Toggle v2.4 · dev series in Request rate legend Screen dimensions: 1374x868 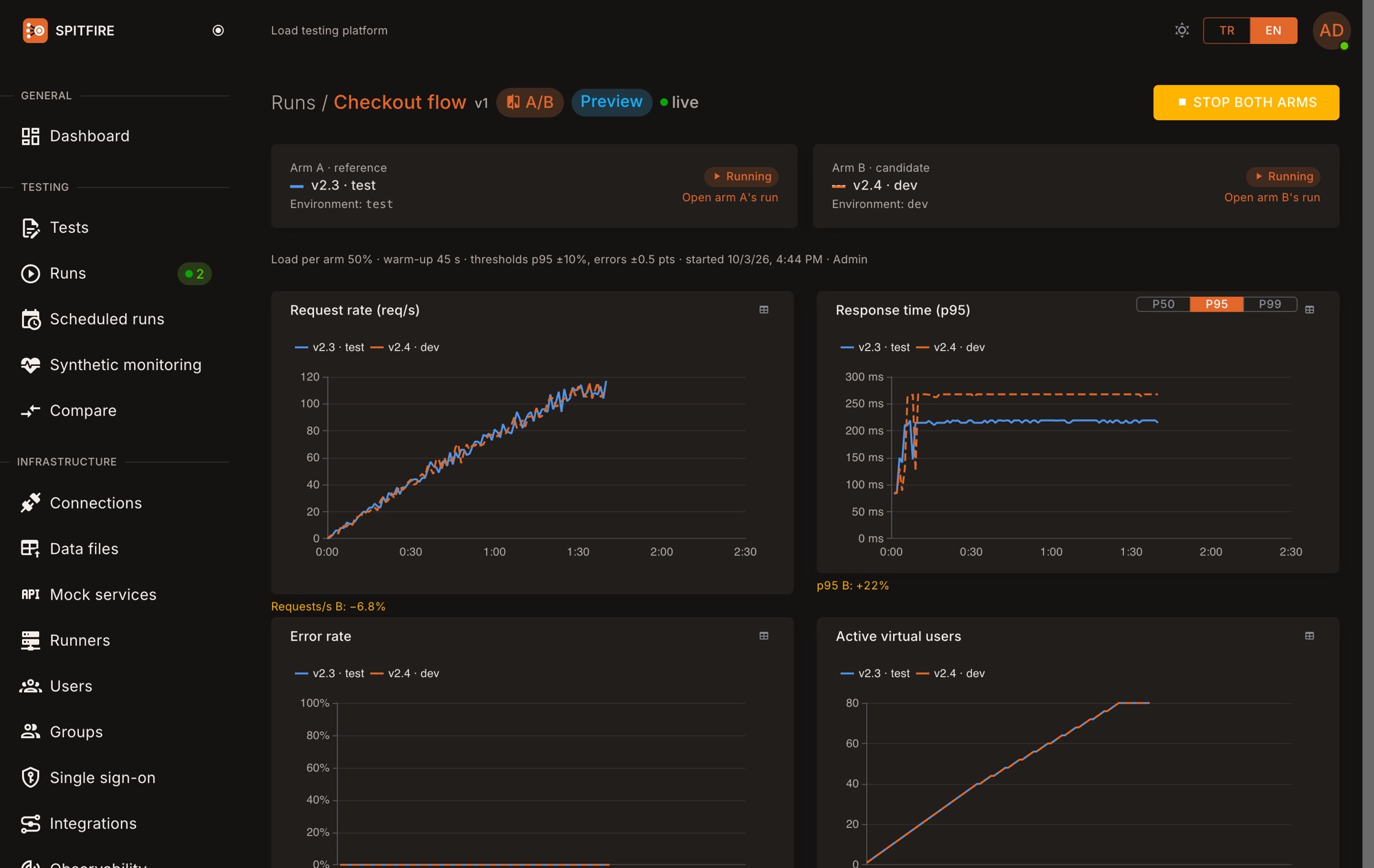[x=405, y=347]
